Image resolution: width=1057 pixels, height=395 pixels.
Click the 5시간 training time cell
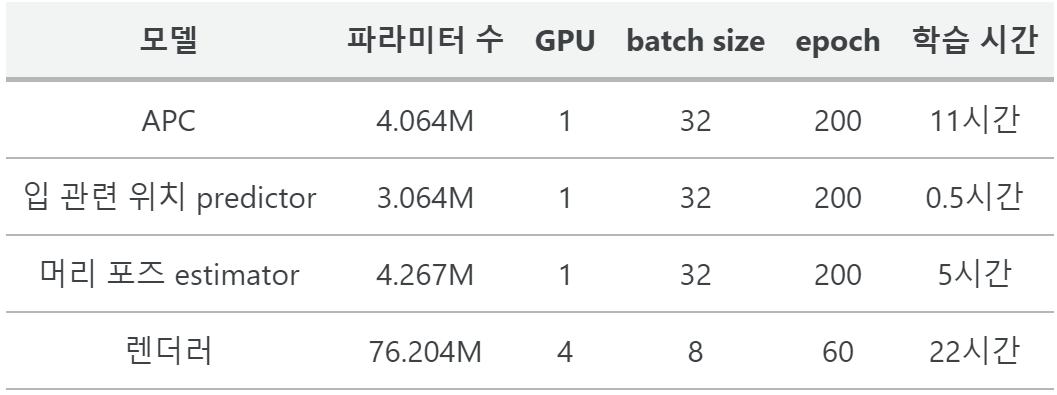click(x=974, y=275)
